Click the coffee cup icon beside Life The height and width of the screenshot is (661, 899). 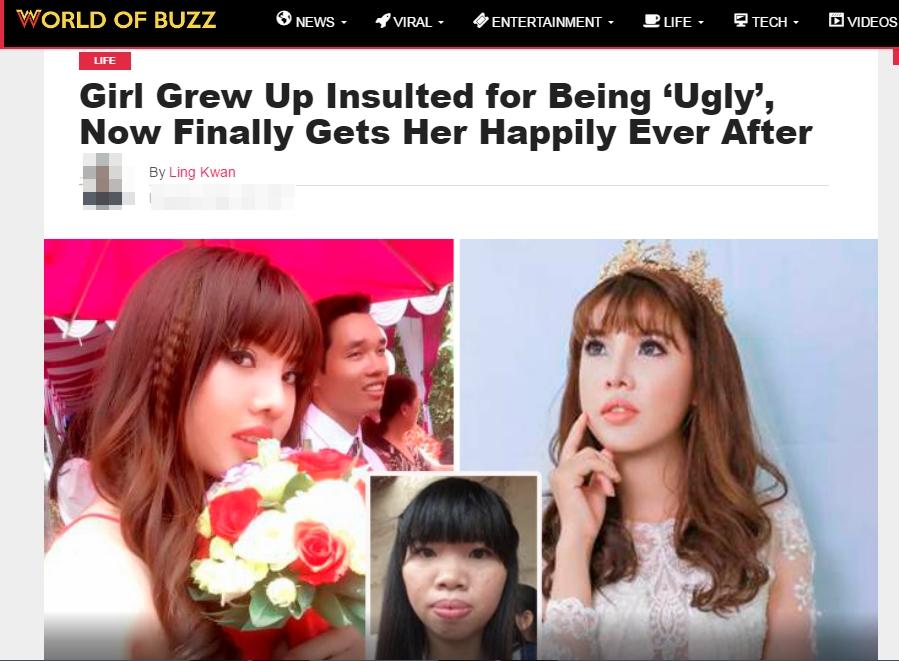click(x=651, y=21)
